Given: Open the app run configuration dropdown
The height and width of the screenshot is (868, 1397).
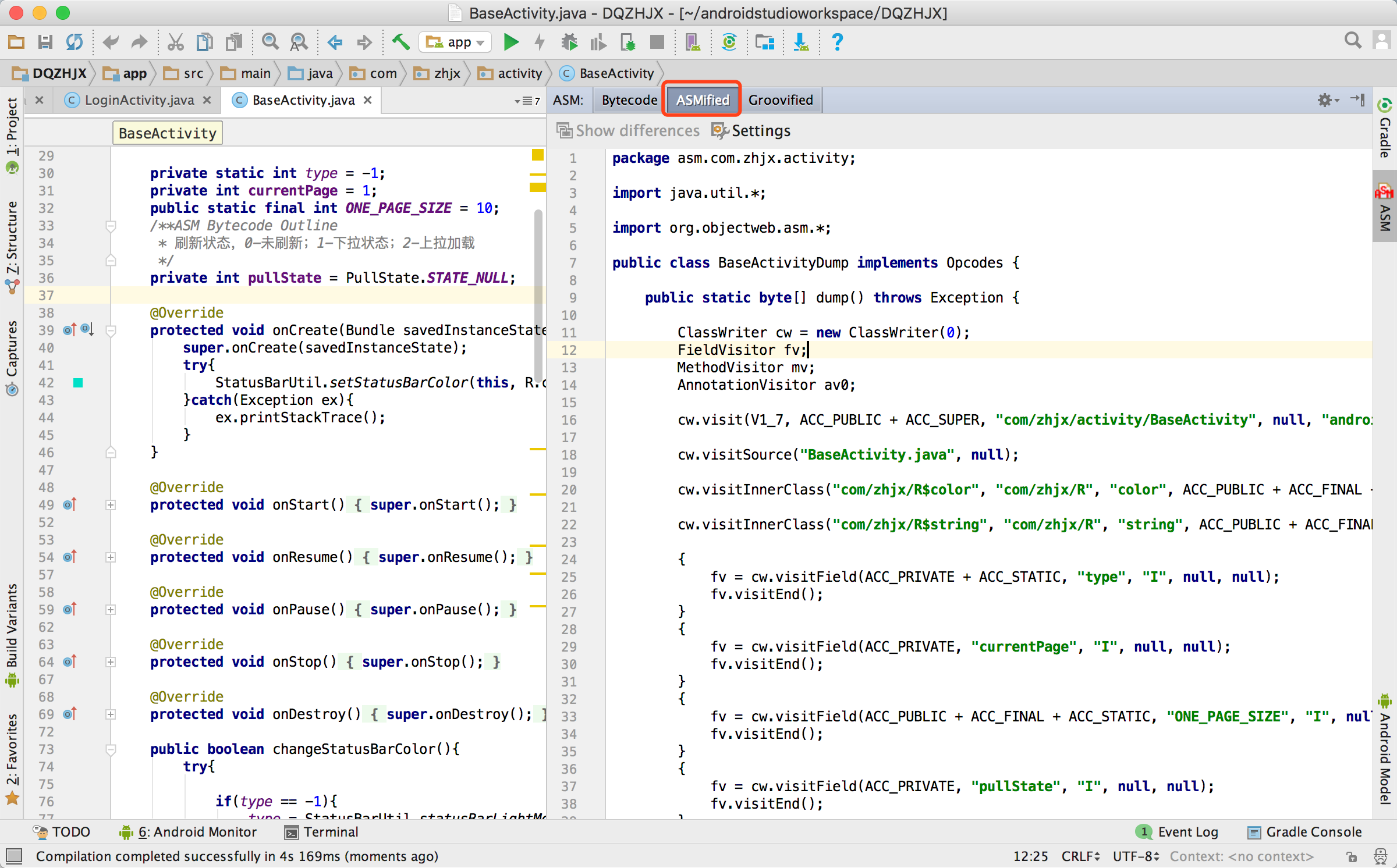Looking at the screenshot, I should [x=455, y=42].
